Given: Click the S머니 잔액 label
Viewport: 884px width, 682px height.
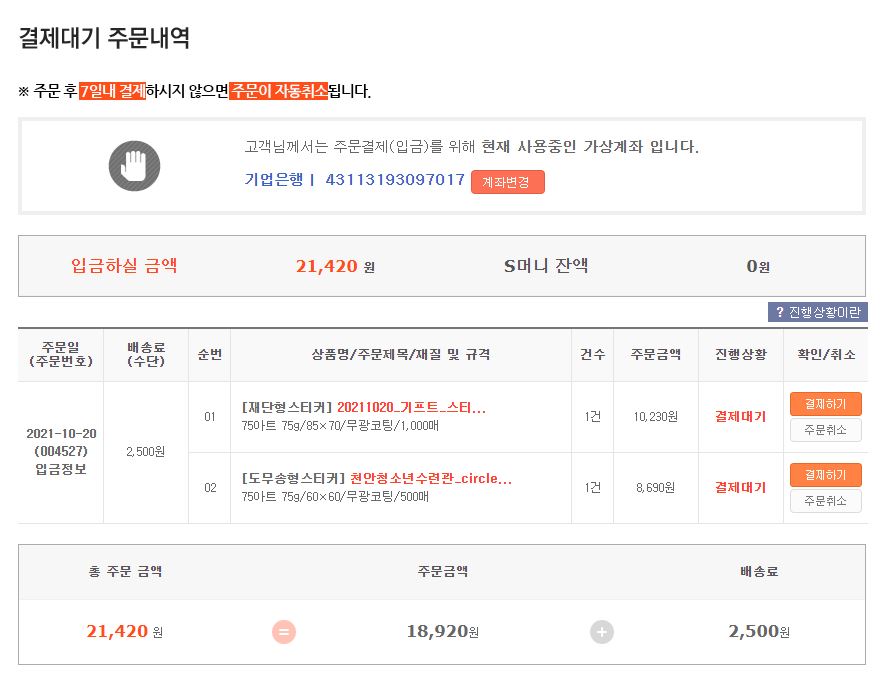Looking at the screenshot, I should [x=545, y=266].
